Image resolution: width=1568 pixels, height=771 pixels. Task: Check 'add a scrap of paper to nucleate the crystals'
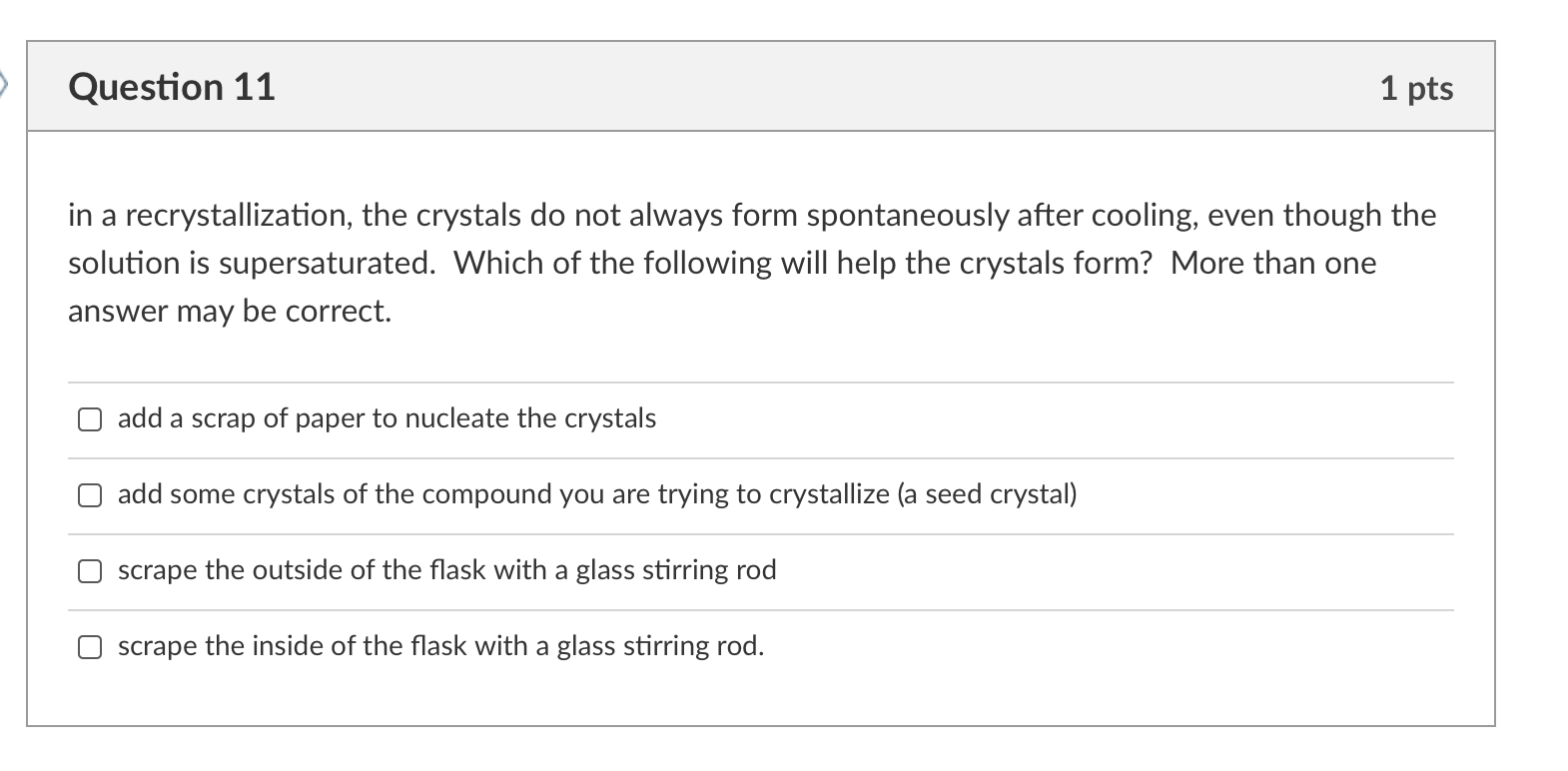tap(90, 419)
